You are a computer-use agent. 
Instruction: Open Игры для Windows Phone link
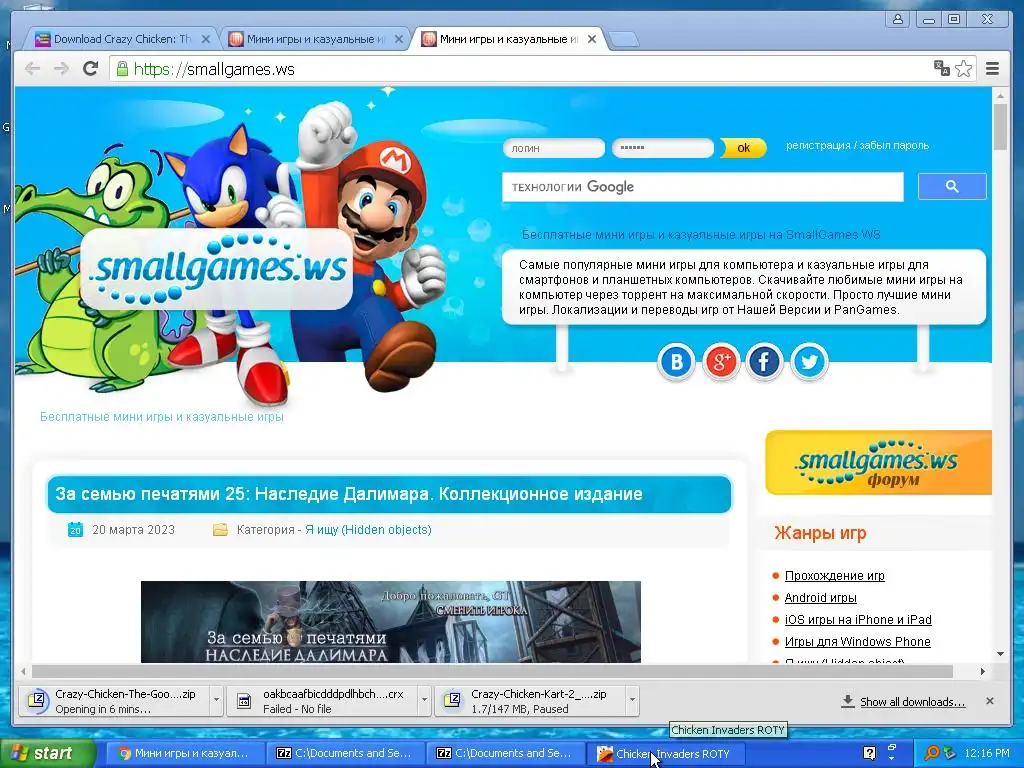tap(857, 641)
